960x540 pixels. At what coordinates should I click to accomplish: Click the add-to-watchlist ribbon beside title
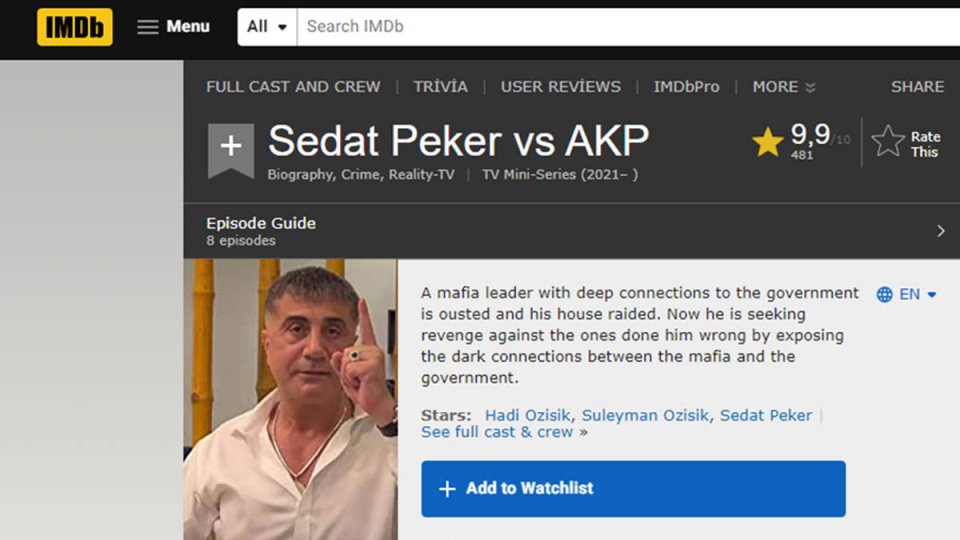point(230,149)
